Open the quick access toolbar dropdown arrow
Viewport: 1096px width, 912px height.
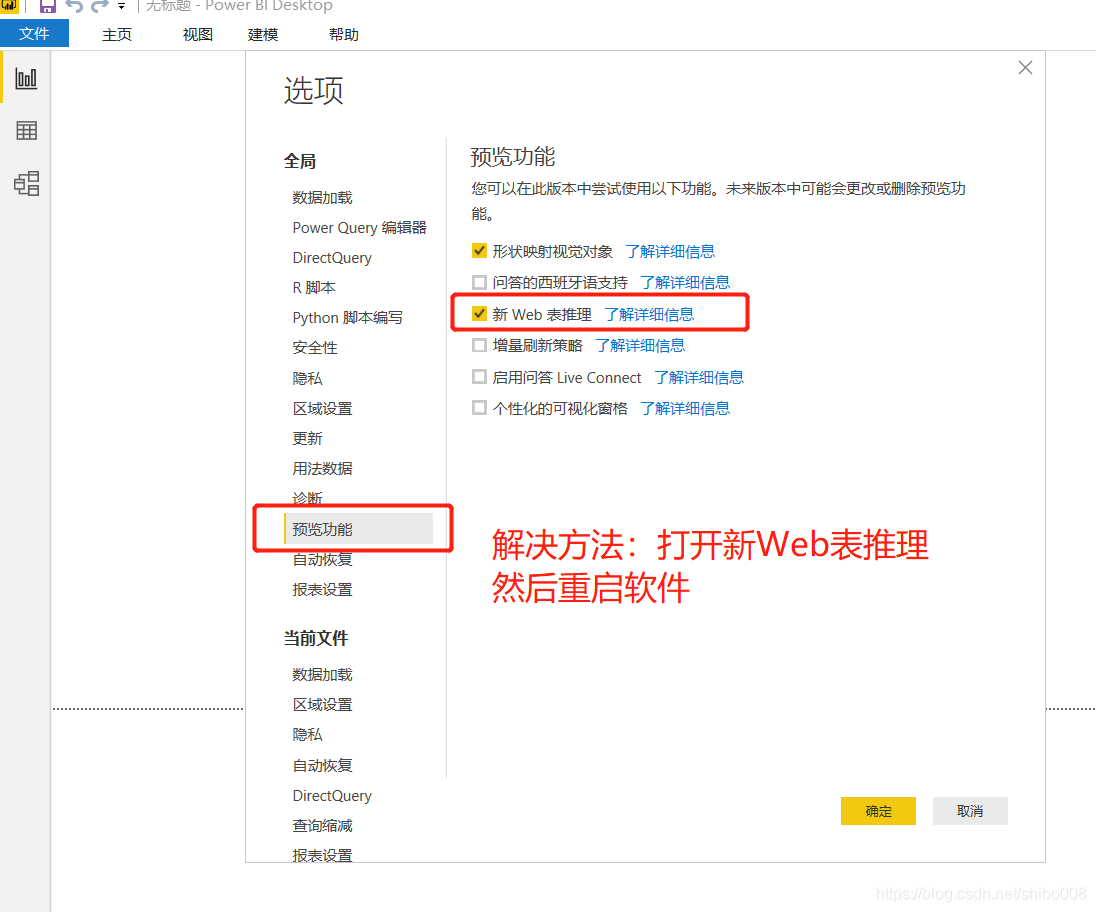tap(122, 6)
